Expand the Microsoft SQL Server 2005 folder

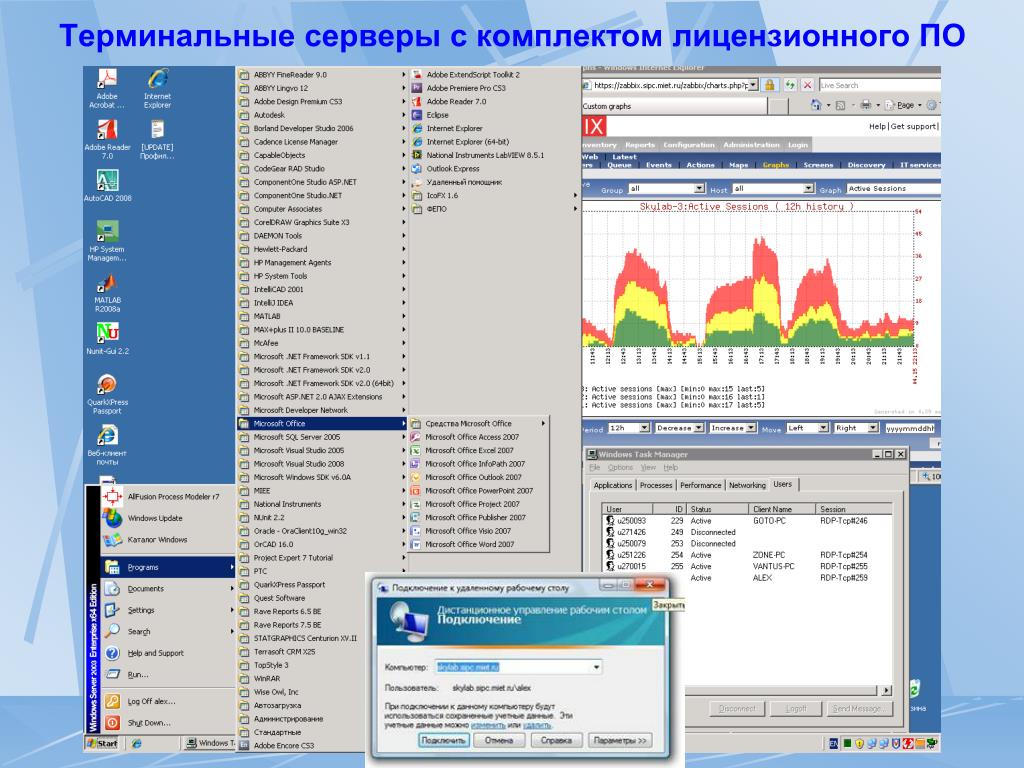click(x=322, y=437)
